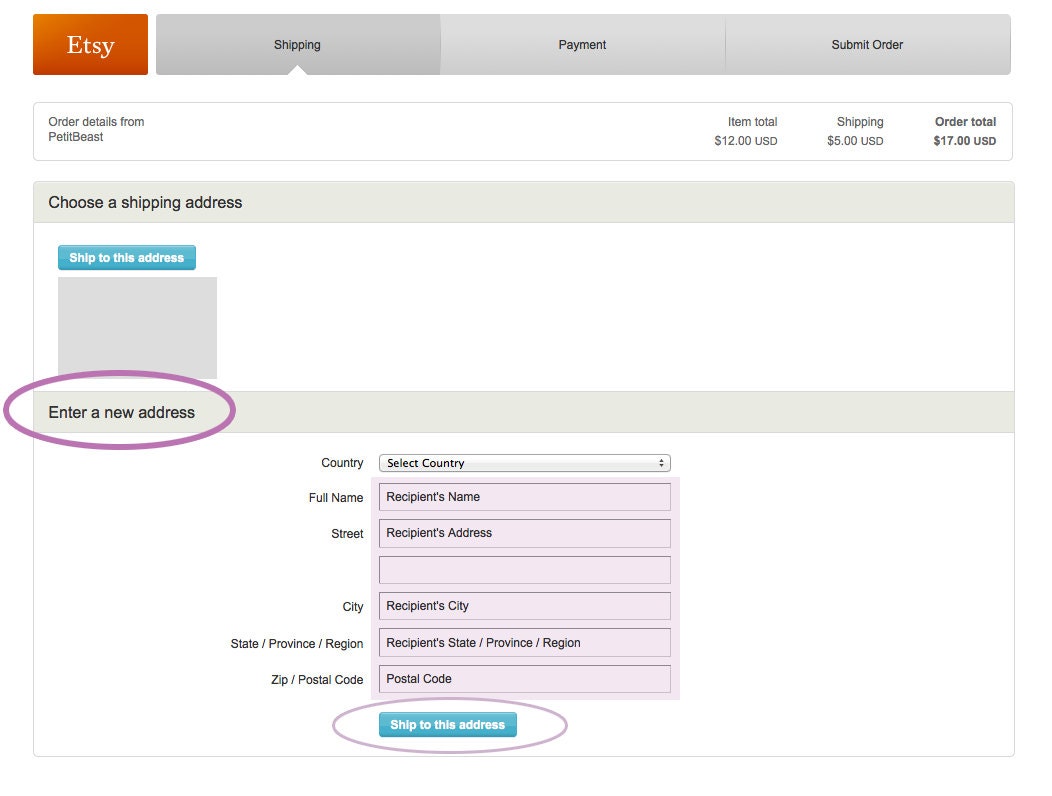Click the empty second street line field
The height and width of the screenshot is (796, 1052).
click(525, 570)
